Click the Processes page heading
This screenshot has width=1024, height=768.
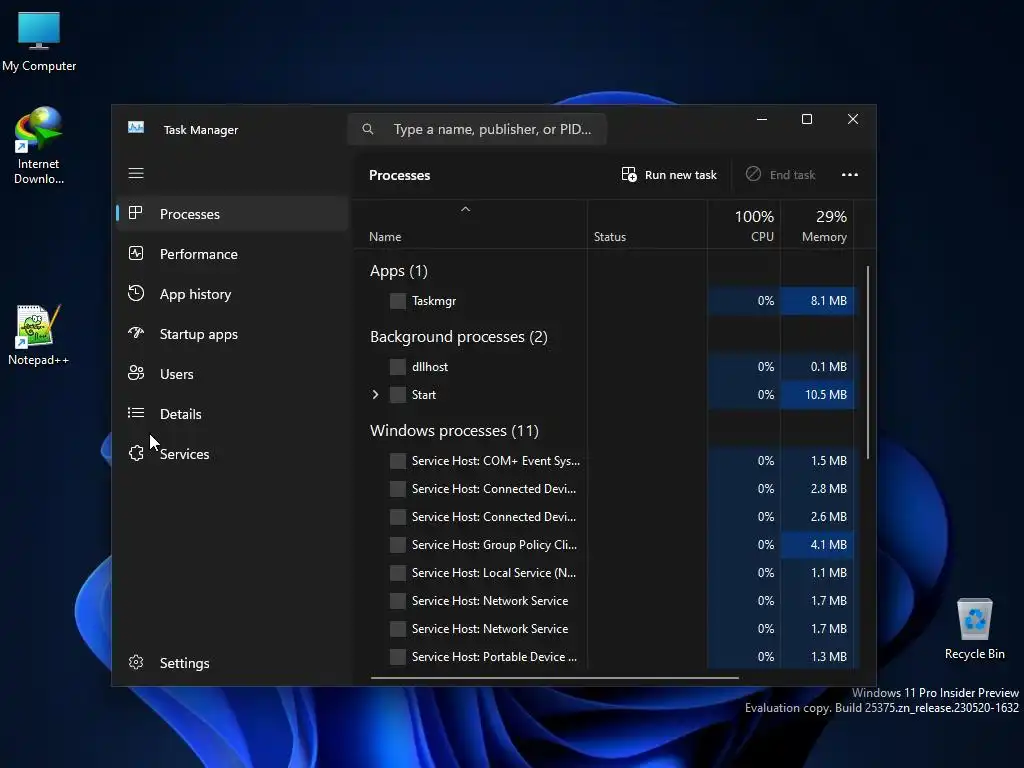(x=399, y=175)
